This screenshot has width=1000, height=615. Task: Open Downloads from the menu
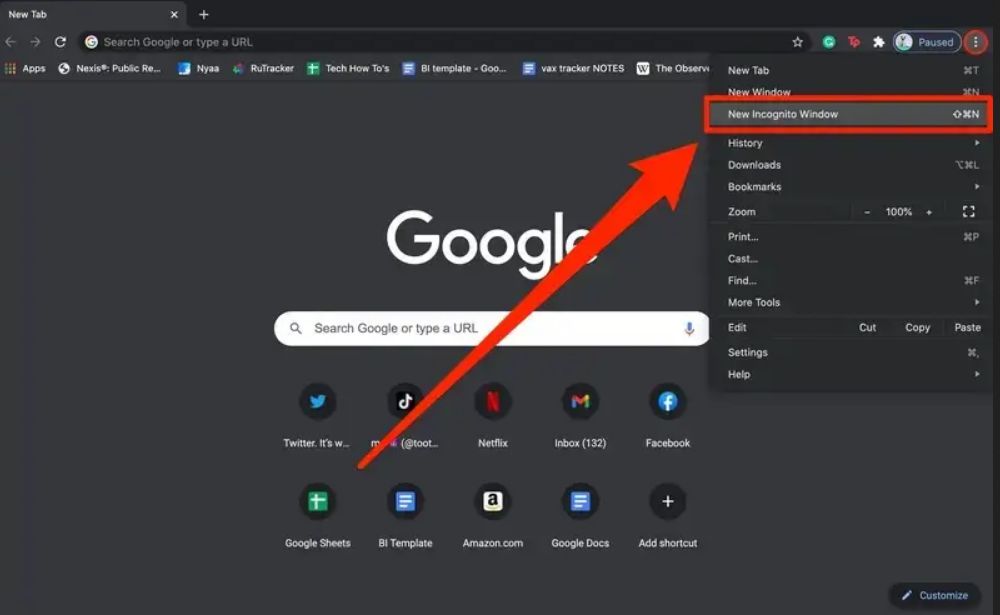(x=852, y=165)
